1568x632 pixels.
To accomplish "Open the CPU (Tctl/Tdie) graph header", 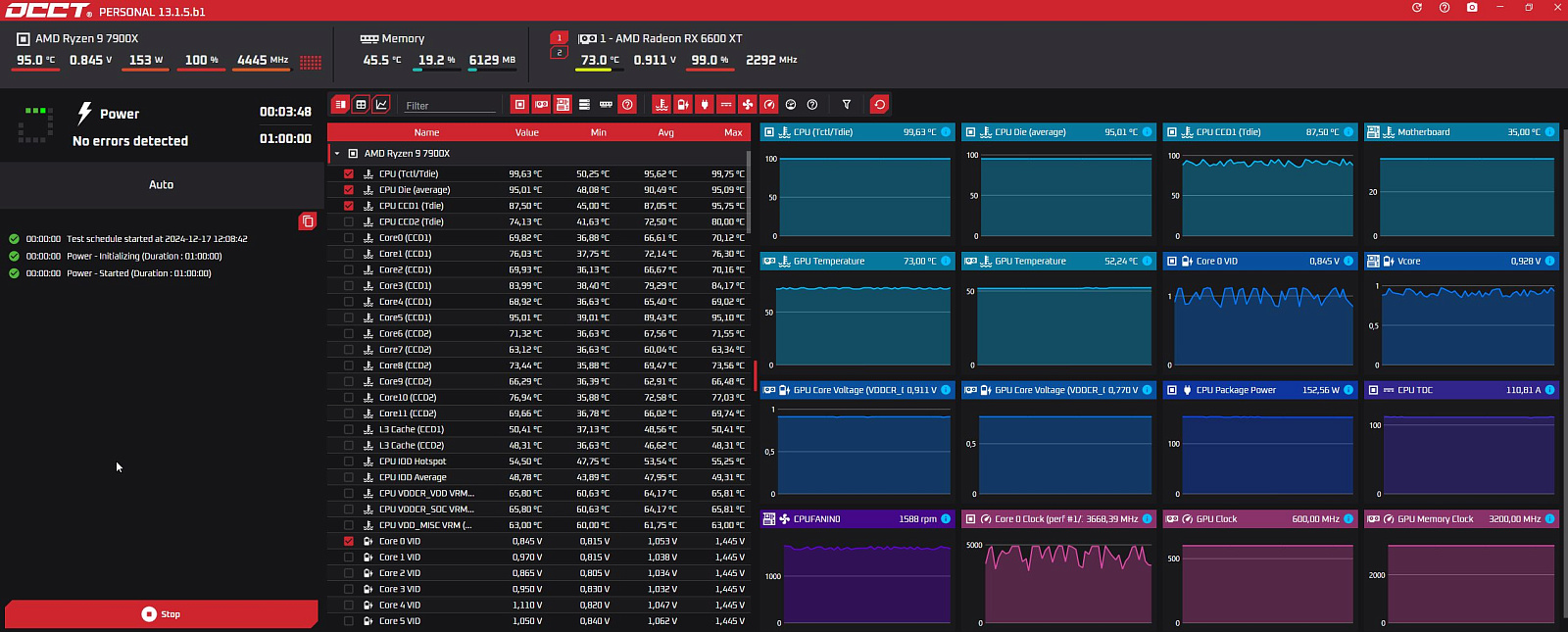I will click(x=857, y=131).
